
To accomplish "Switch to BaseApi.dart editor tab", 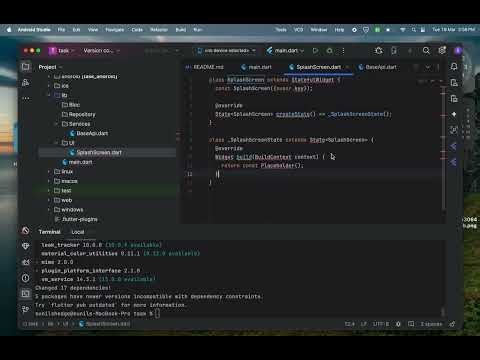I will [x=378, y=67].
